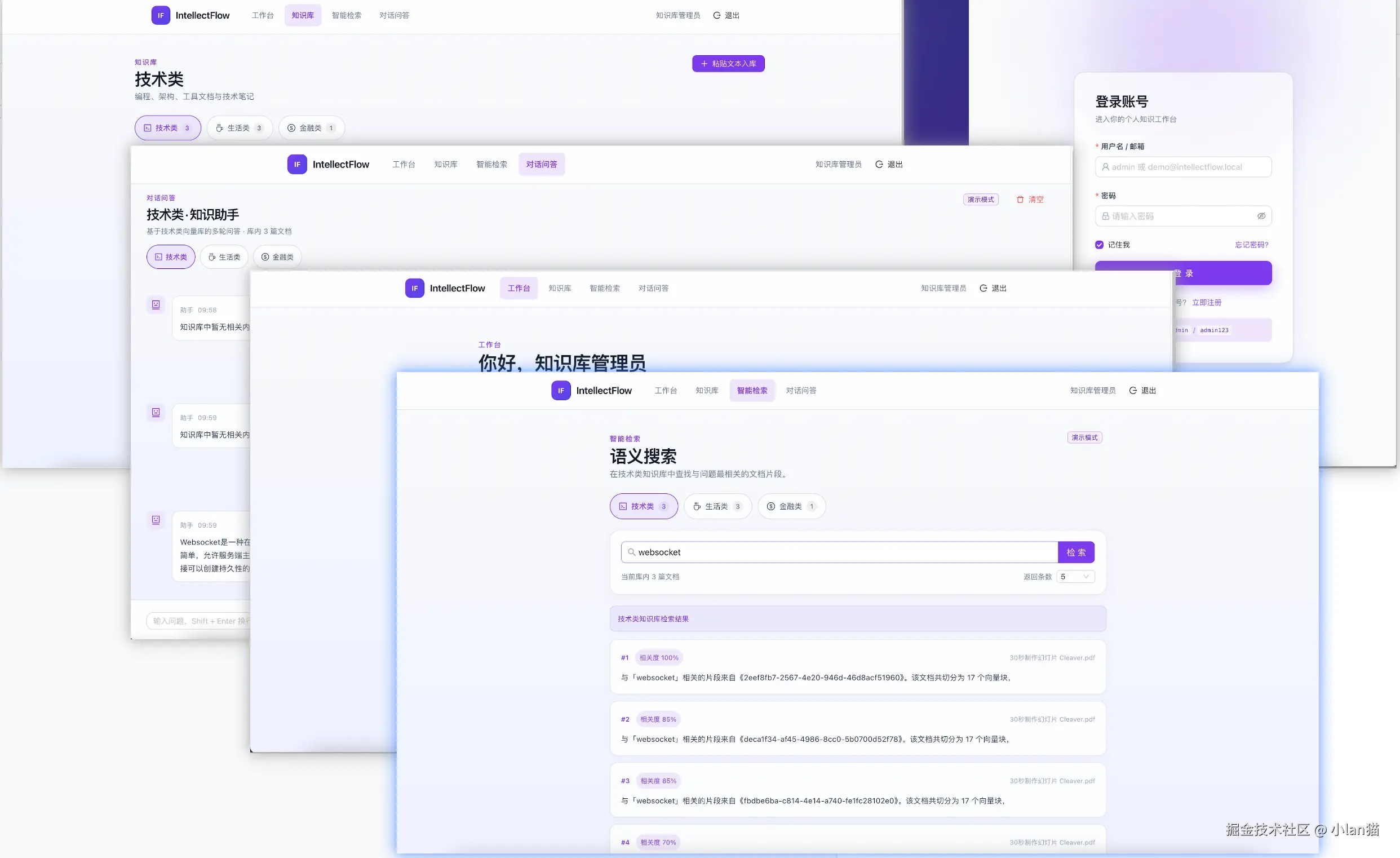The width and height of the screenshot is (1400, 858).
Task: Click the search box containing websocket
Action: tap(839, 552)
